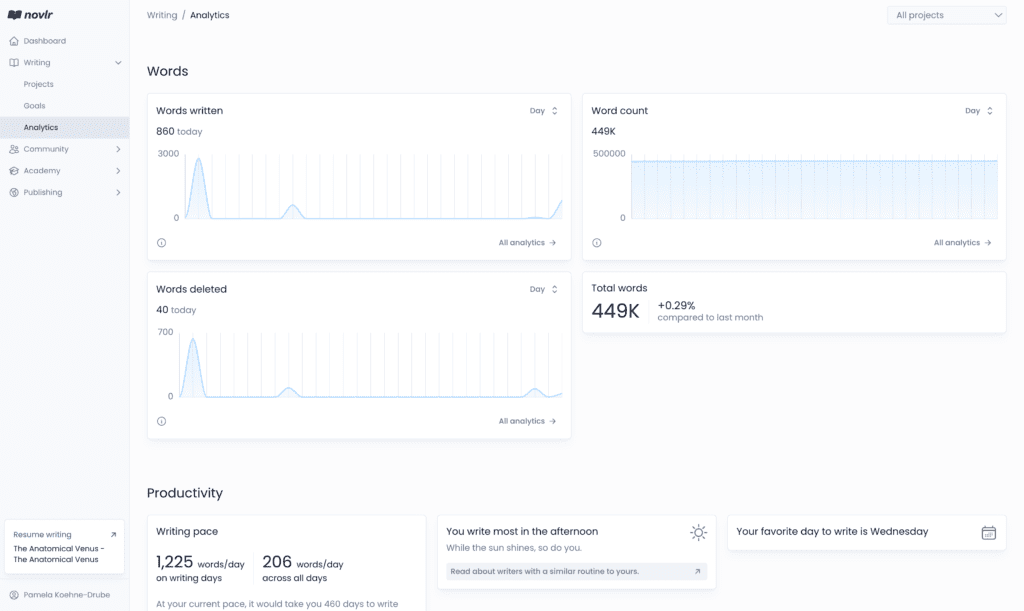Click the Words written line chart

click(374, 187)
